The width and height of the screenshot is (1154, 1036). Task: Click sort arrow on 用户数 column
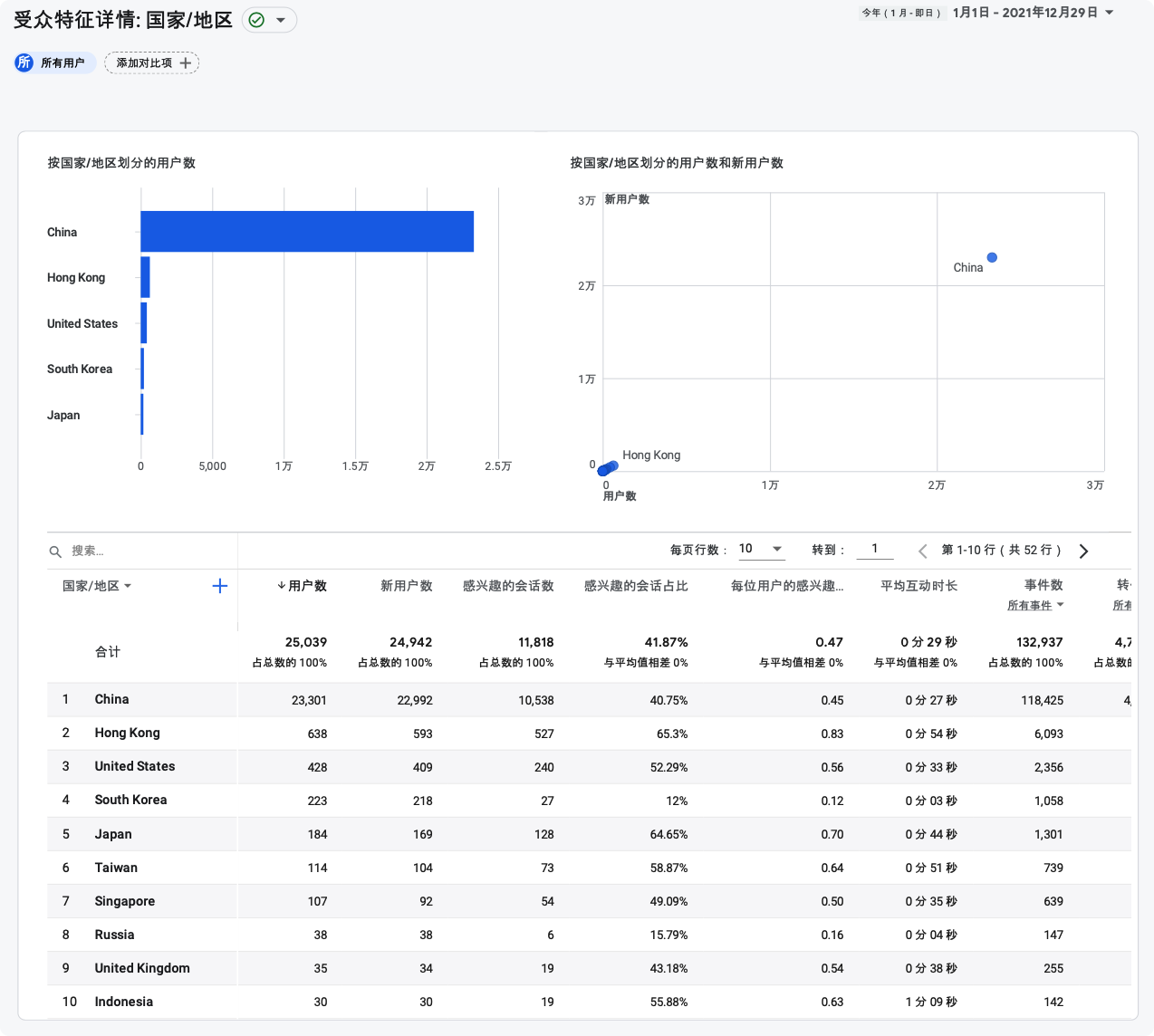(x=282, y=586)
